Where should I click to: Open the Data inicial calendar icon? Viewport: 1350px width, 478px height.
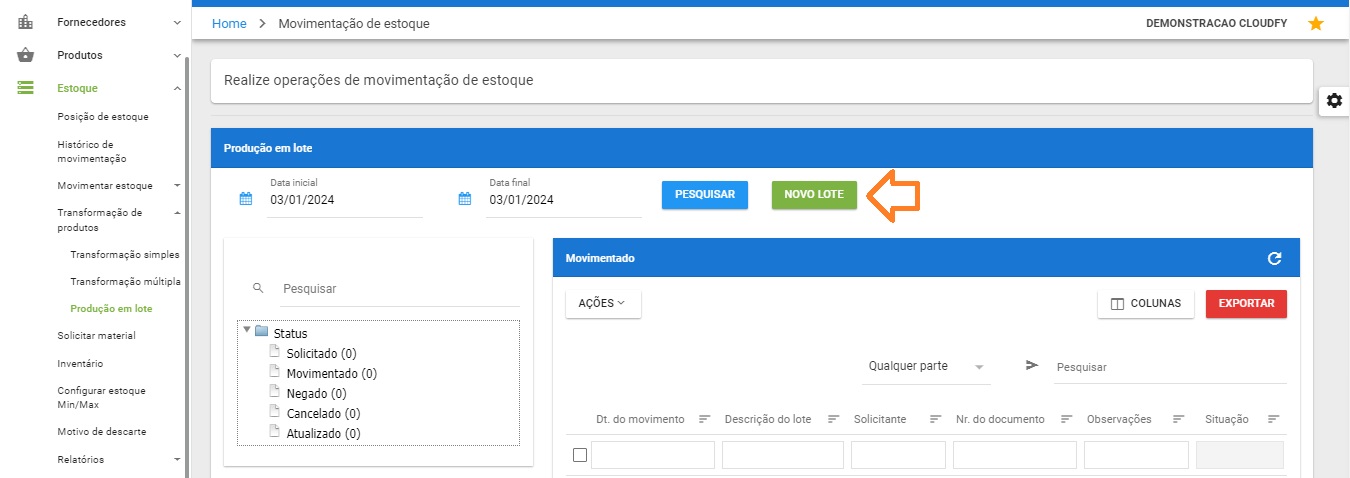point(246,199)
